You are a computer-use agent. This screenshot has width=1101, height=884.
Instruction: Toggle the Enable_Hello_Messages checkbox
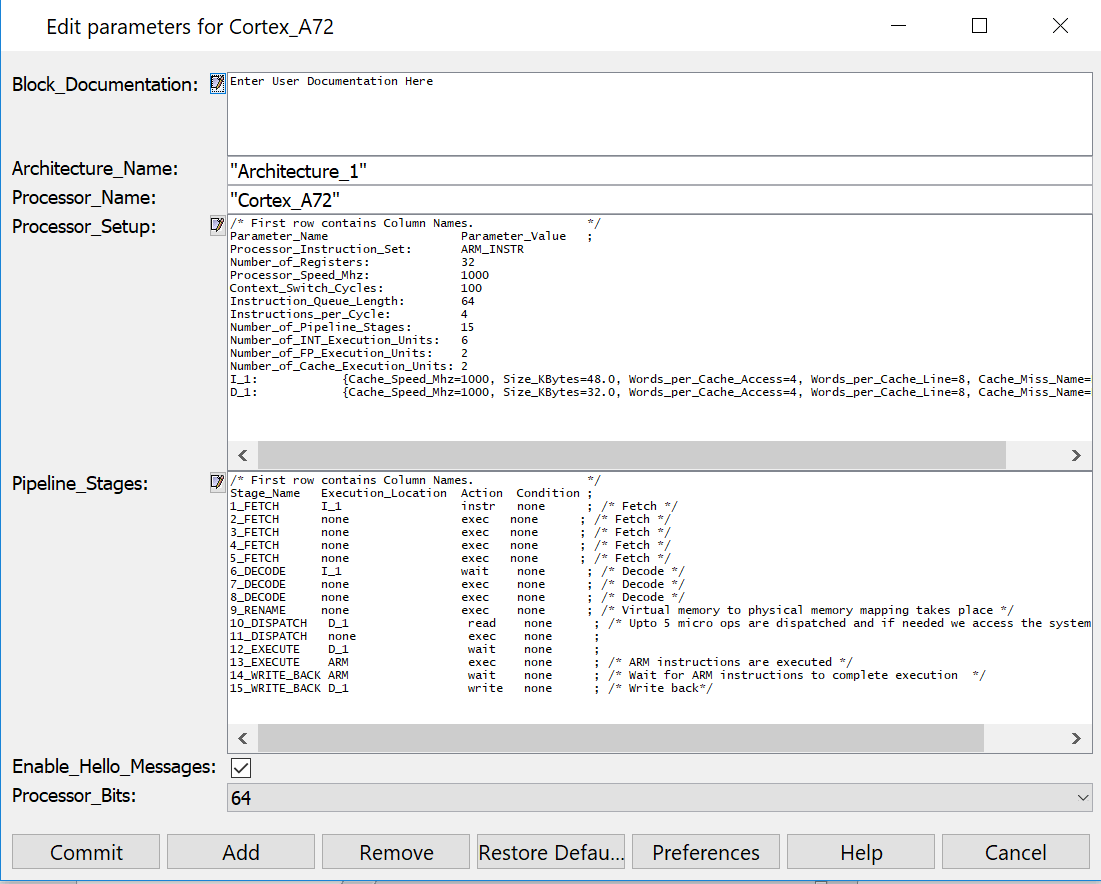pos(241,767)
